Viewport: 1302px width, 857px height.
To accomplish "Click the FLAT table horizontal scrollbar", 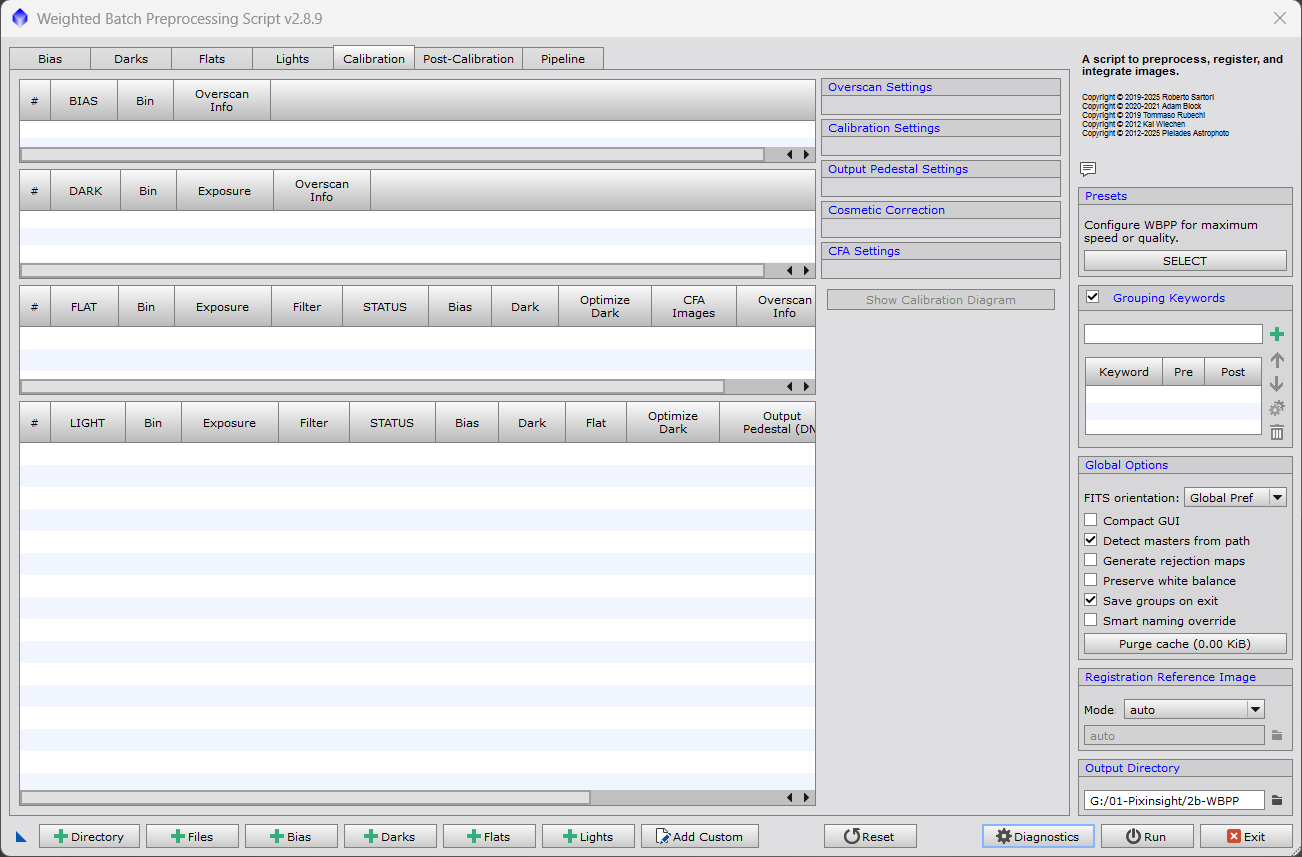I will tap(372, 387).
